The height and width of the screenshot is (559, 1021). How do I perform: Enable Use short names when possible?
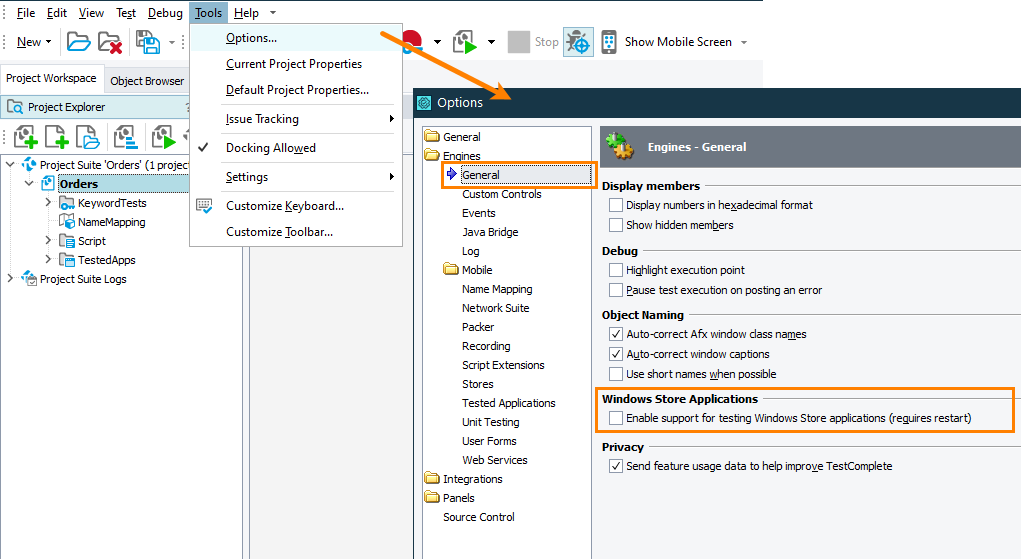pos(615,374)
